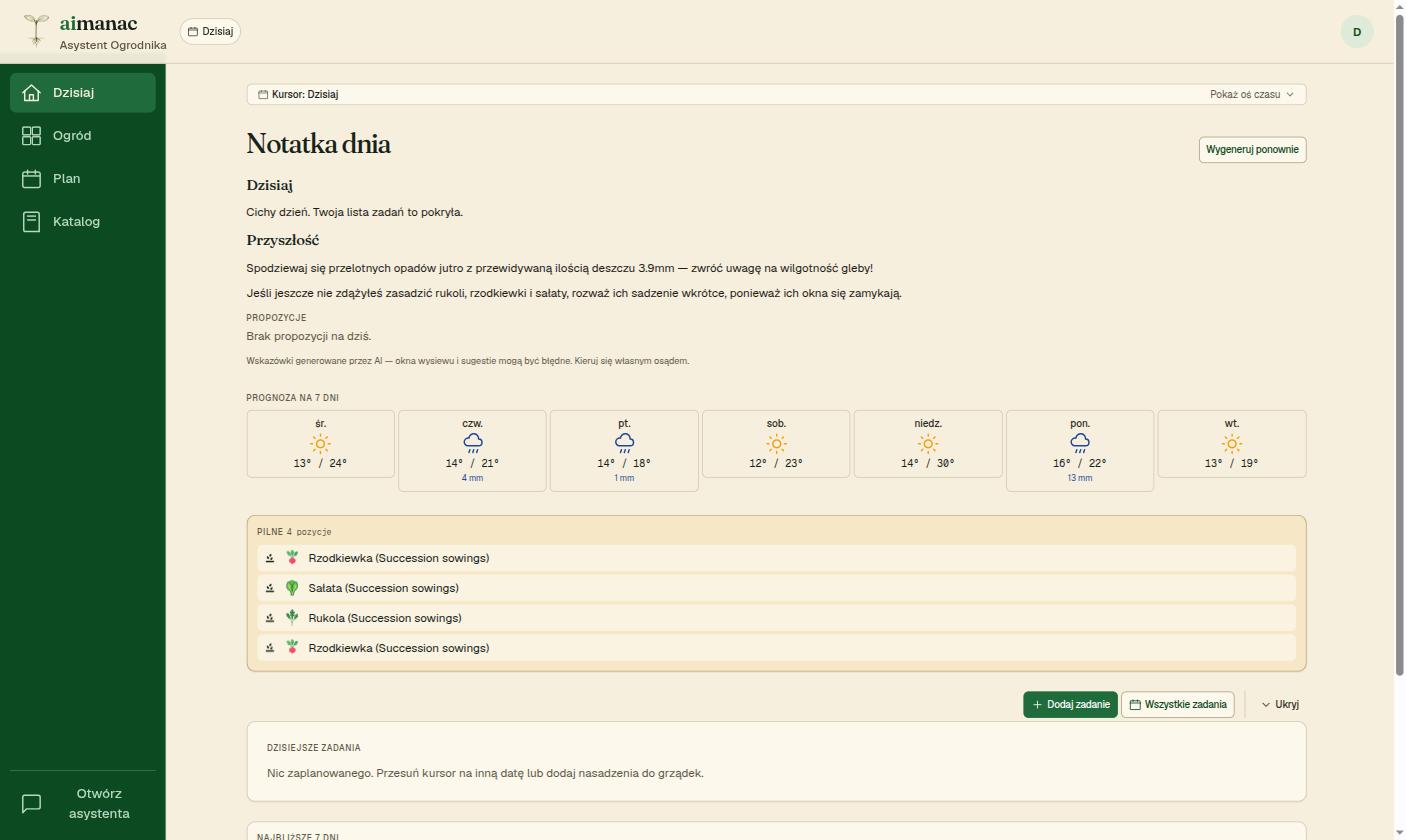The width and height of the screenshot is (1406, 840).
Task: Click the Rukola leaf icon
Action: (x=292, y=618)
